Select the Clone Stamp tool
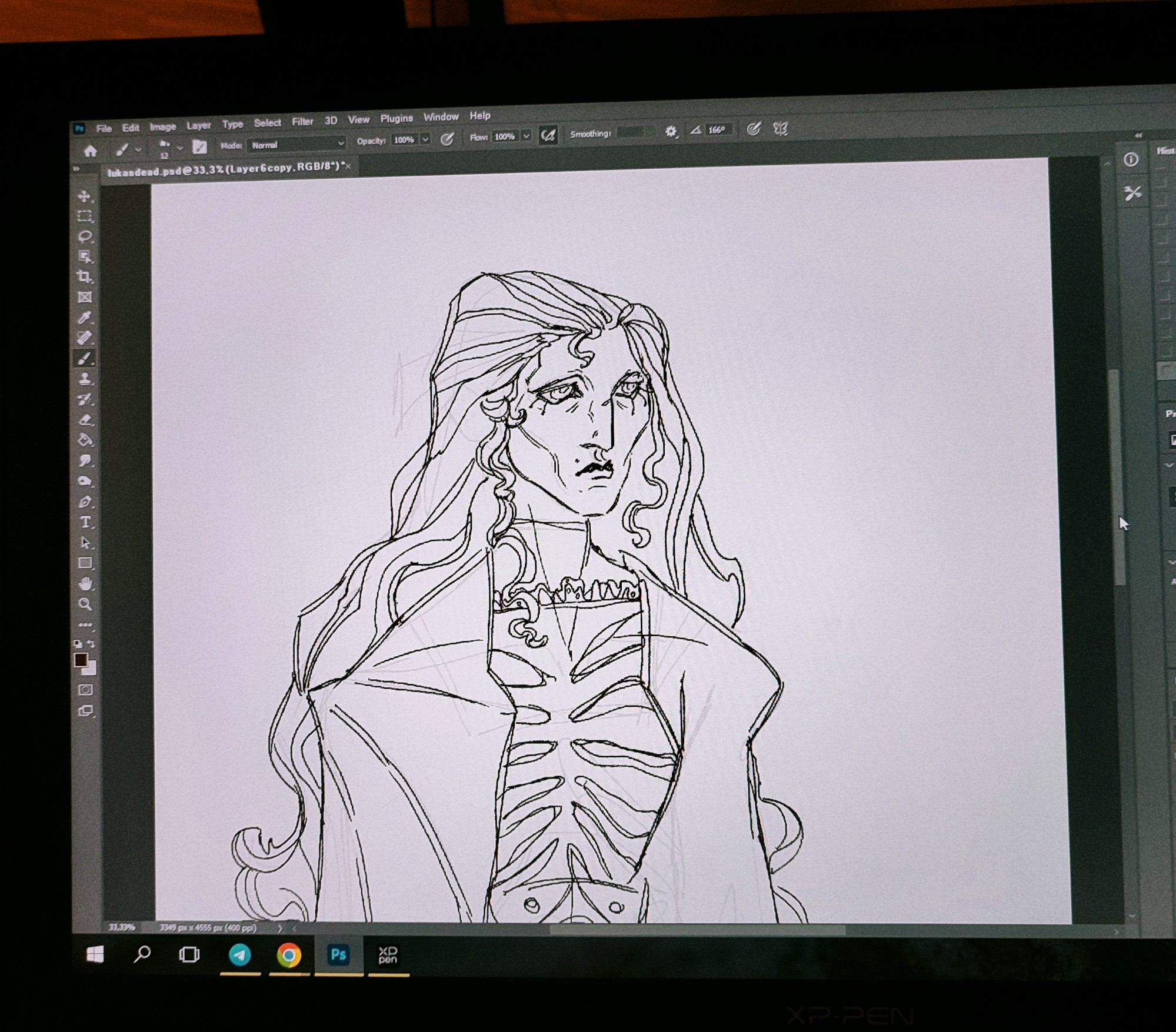The image size is (1176, 1032). coord(85,379)
